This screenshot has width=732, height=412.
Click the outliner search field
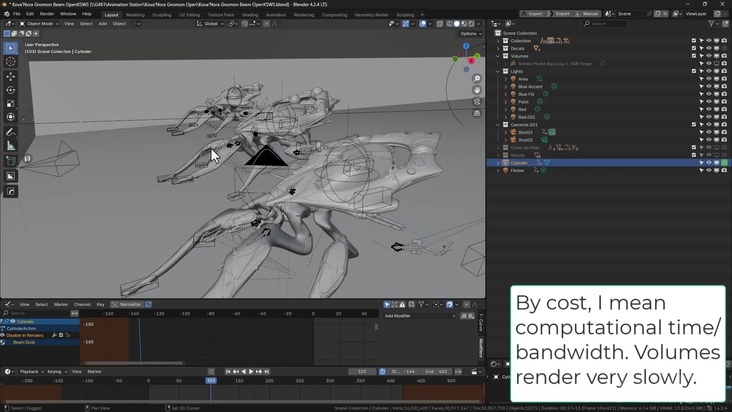click(604, 23)
